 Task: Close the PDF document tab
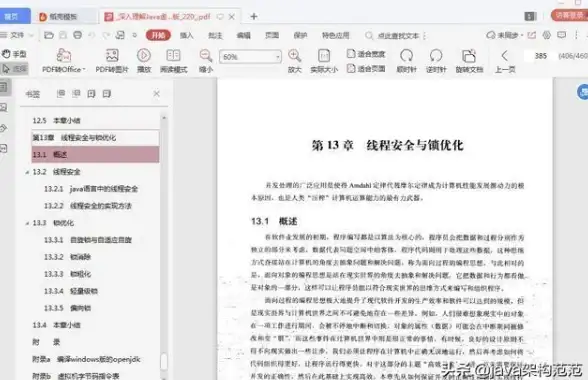[232, 17]
